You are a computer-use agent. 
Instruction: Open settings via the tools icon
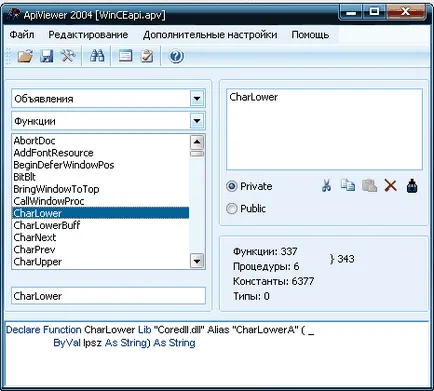click(x=68, y=56)
